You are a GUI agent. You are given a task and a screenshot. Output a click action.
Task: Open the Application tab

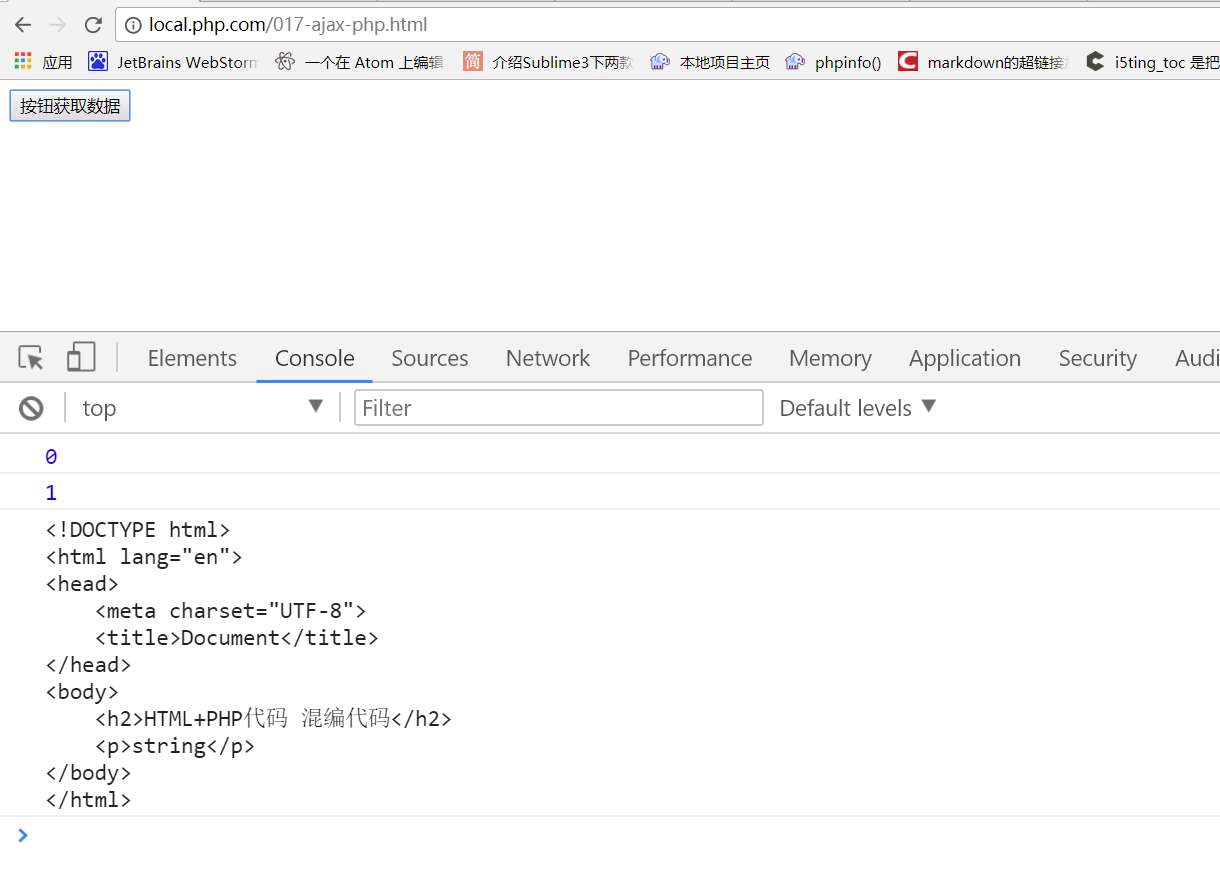click(x=965, y=358)
